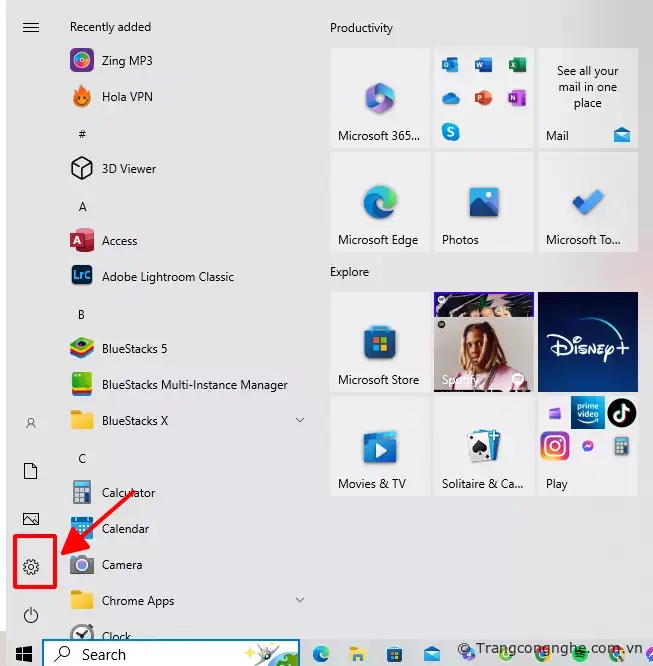This screenshot has width=653, height=666.
Task: Open Settings gear icon in sidebar
Action: click(31, 567)
